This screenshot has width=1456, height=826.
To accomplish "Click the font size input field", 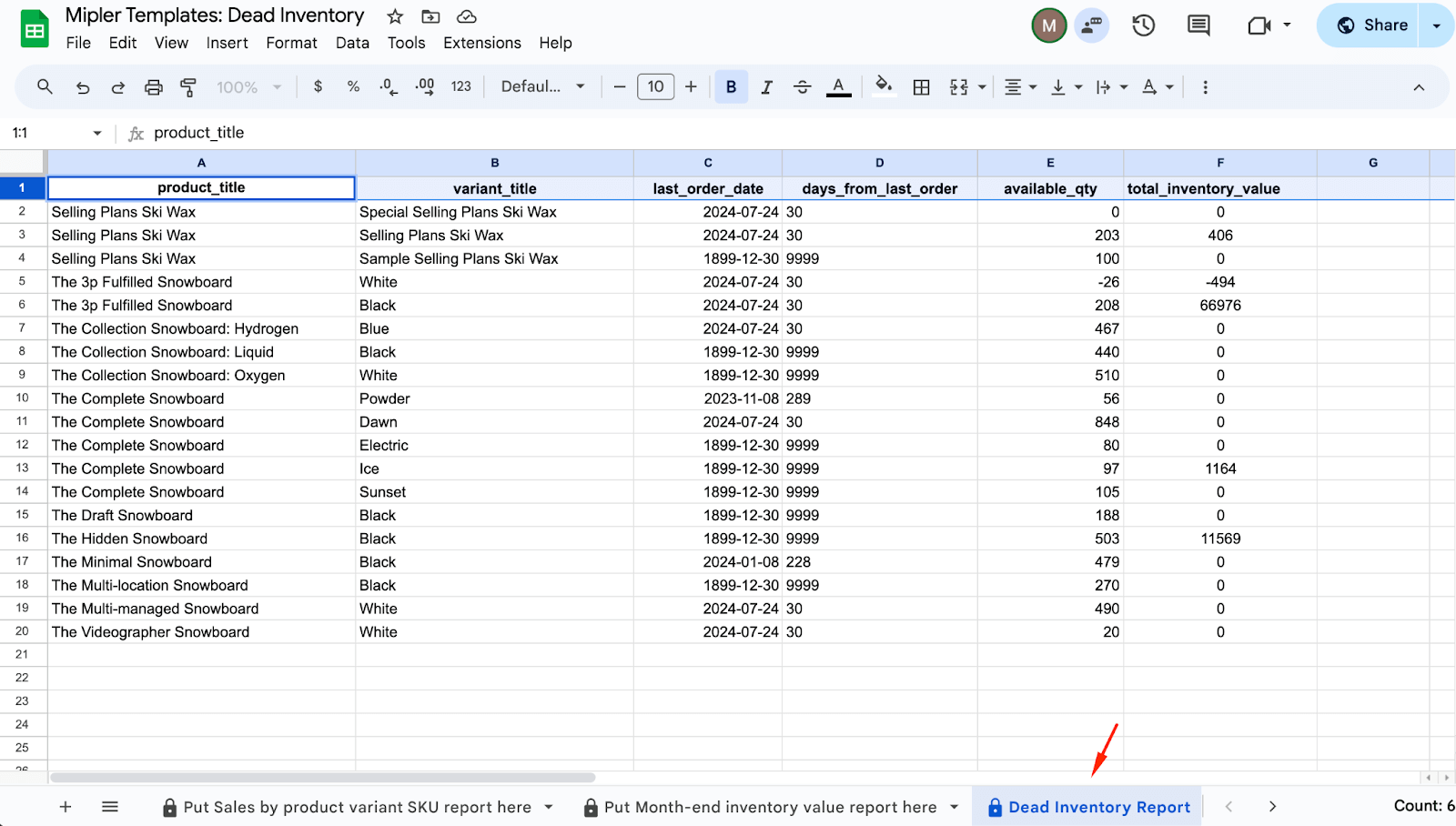I will [655, 87].
